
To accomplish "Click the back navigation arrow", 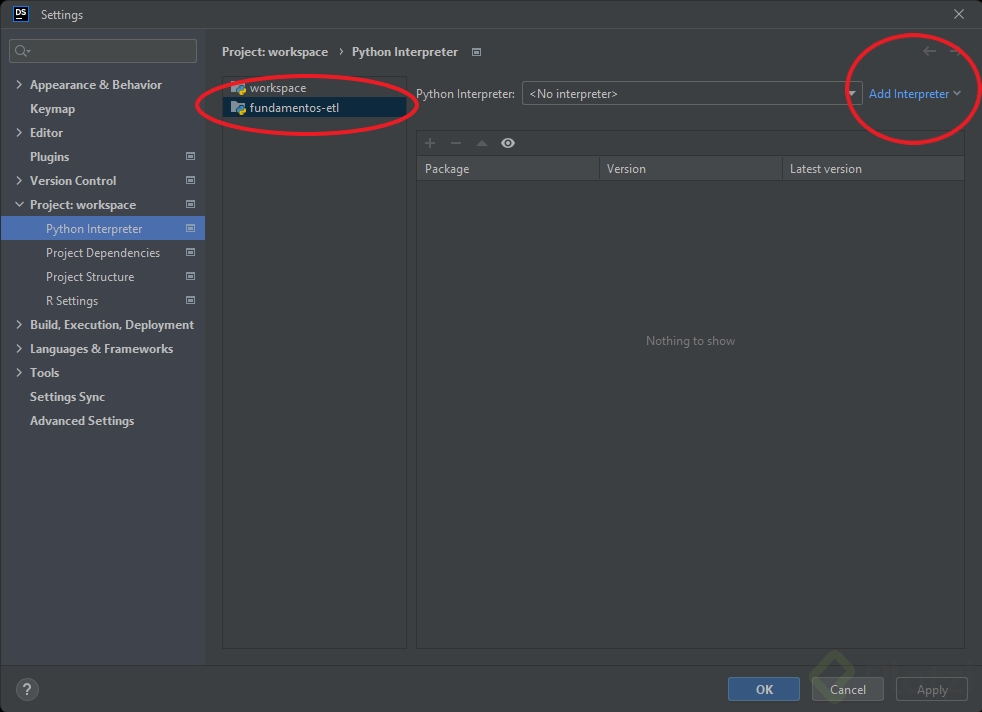I will coord(929,51).
